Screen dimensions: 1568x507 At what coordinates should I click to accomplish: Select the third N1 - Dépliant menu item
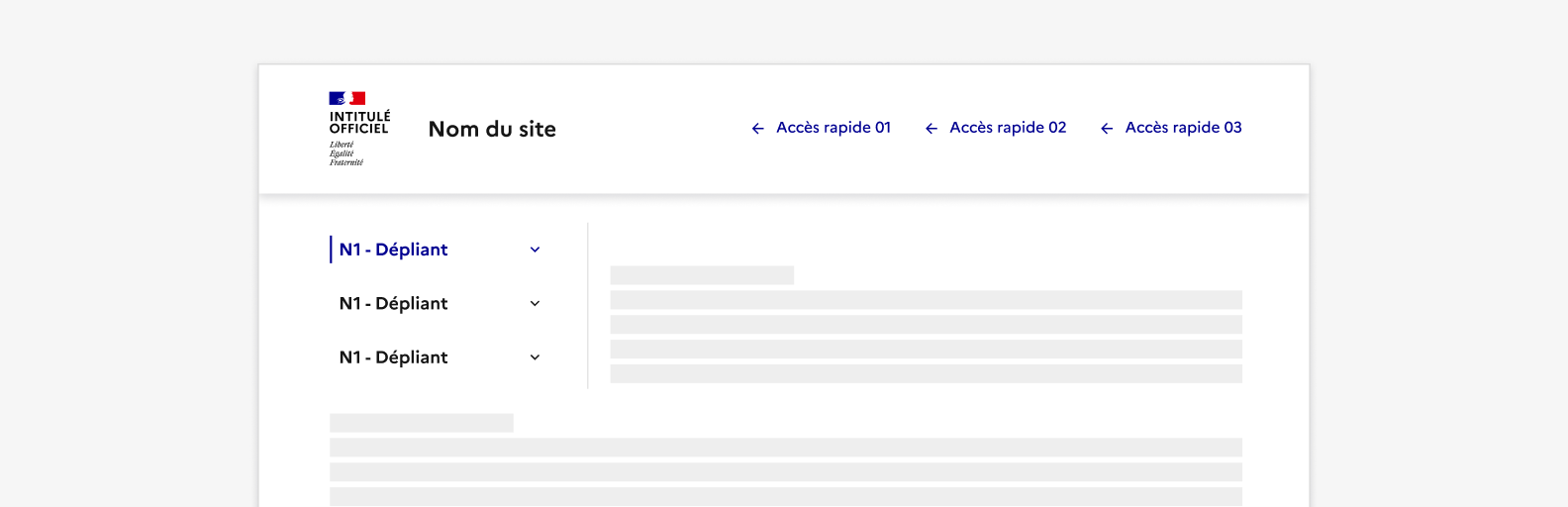(393, 357)
